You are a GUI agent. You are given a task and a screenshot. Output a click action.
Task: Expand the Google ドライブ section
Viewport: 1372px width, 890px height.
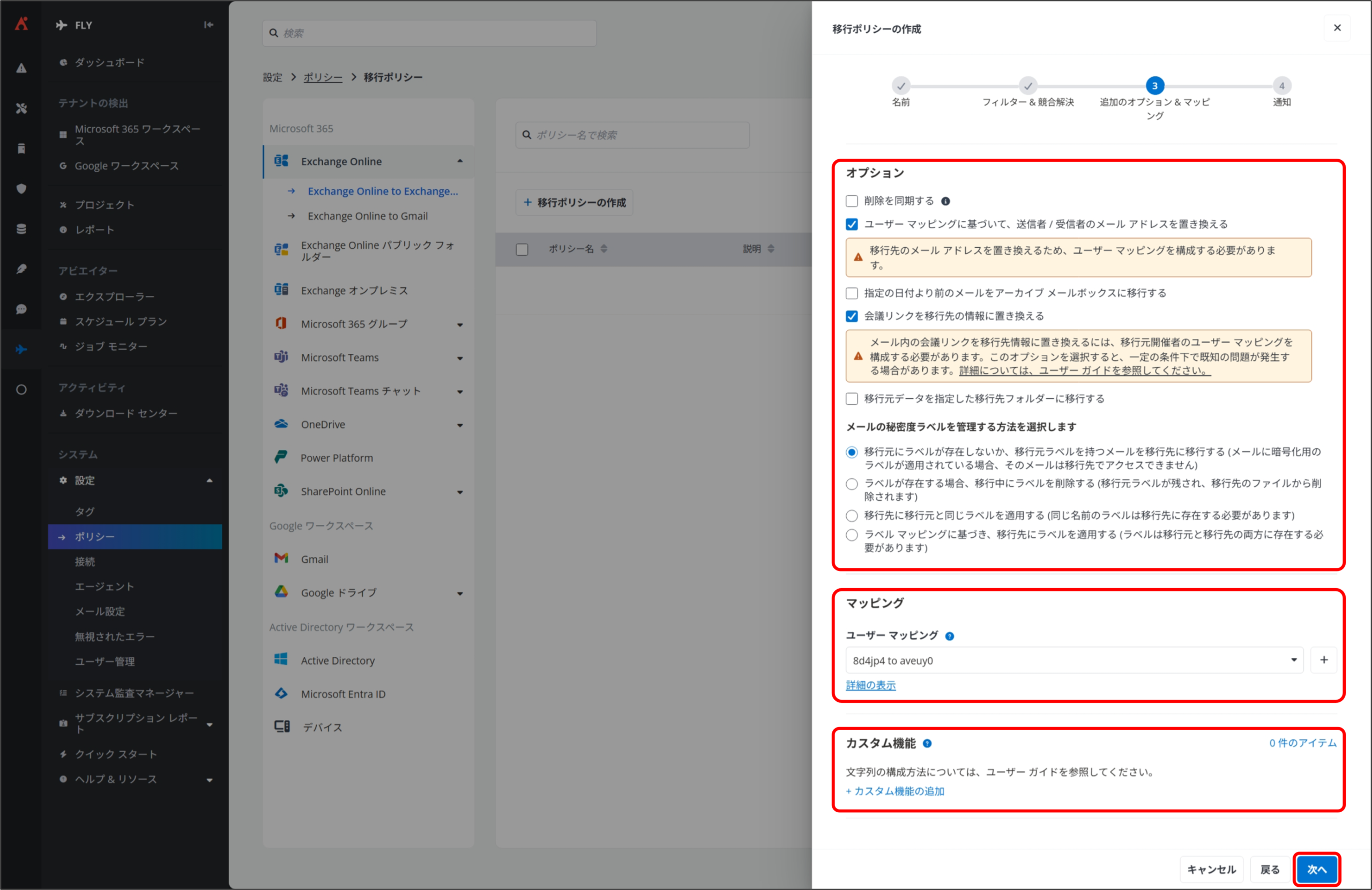point(459,594)
